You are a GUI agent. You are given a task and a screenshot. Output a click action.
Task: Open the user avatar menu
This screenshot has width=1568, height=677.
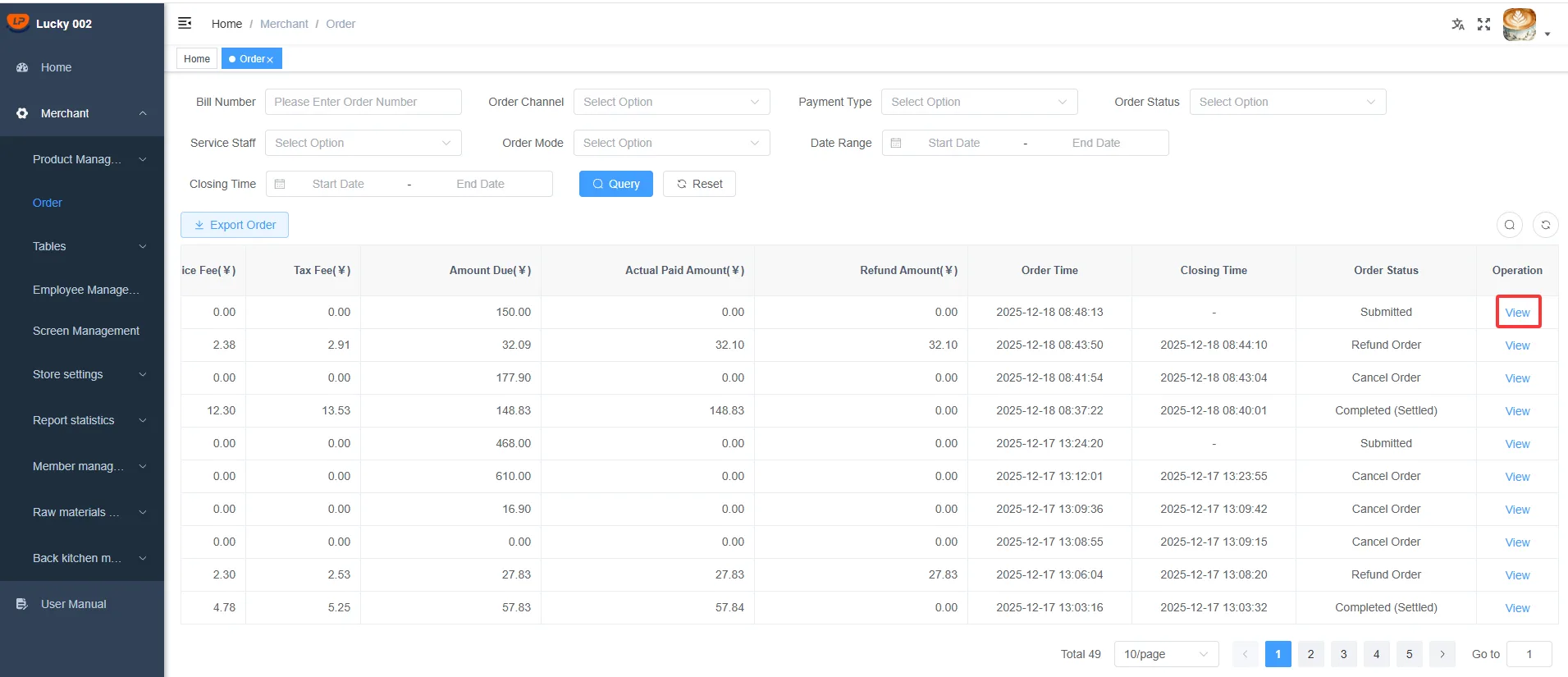(1520, 24)
